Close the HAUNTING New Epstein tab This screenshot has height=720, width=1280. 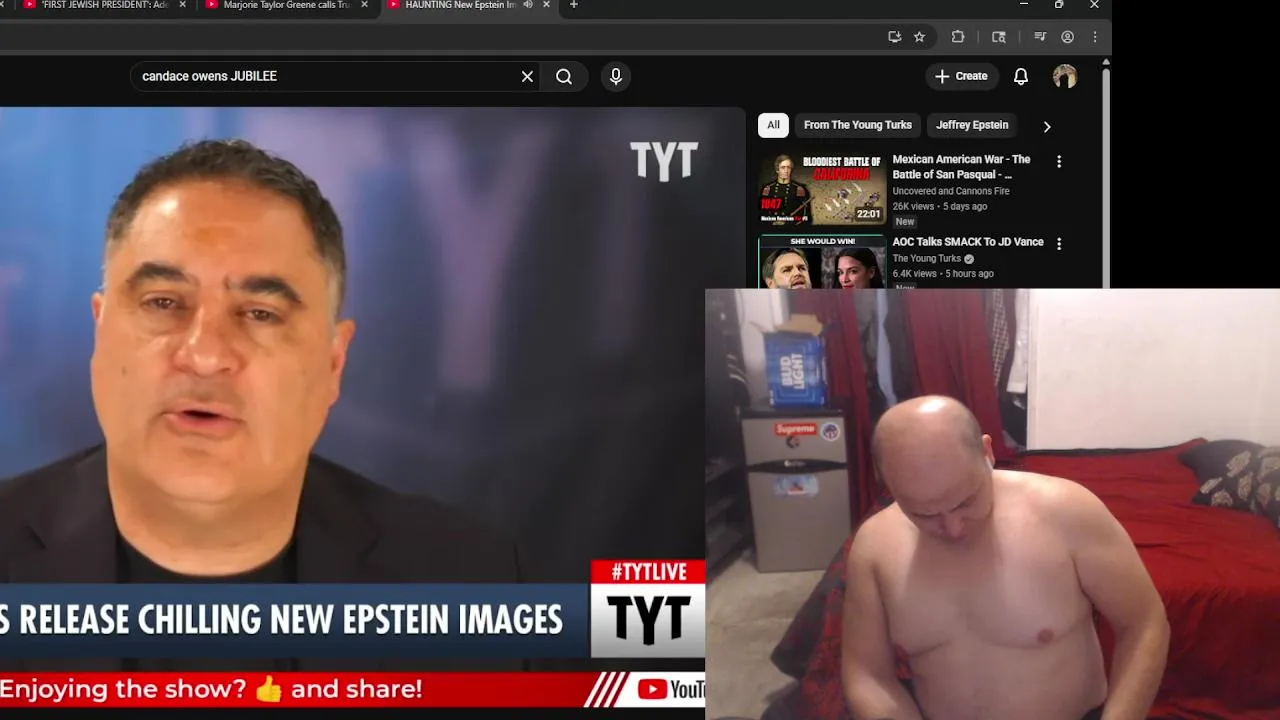[x=546, y=5]
